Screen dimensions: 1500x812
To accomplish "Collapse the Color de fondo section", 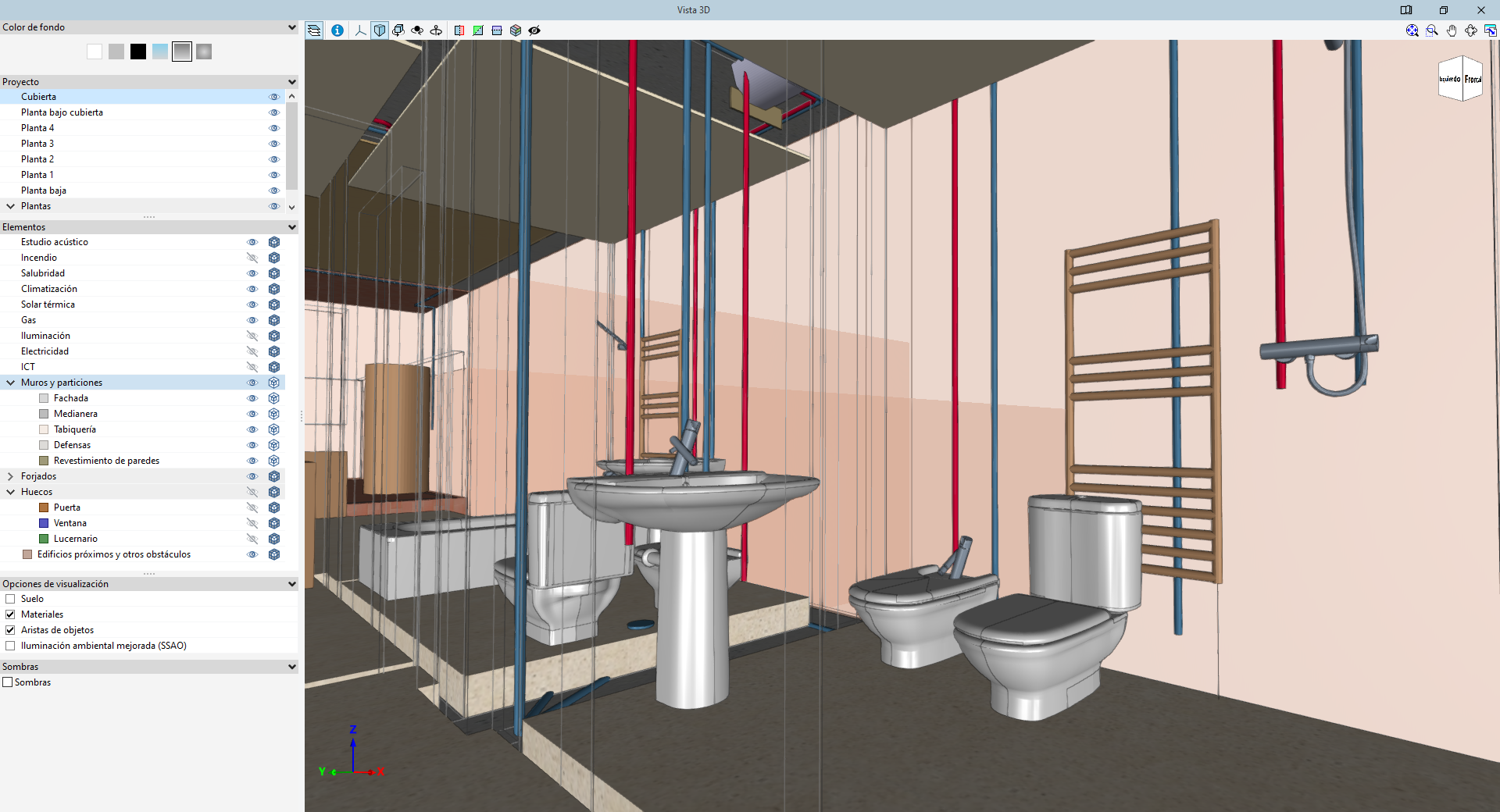I will 292,27.
